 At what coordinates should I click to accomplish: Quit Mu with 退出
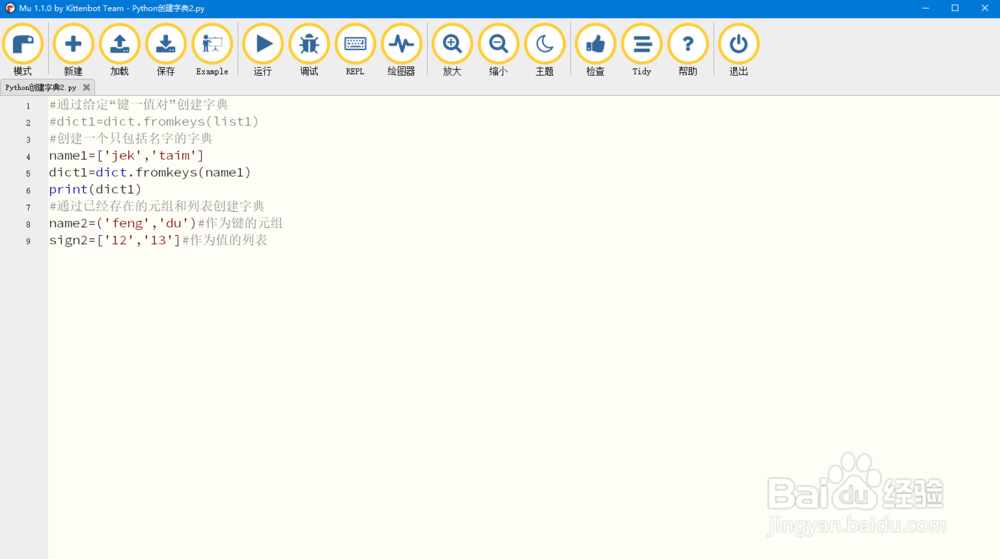tap(739, 50)
